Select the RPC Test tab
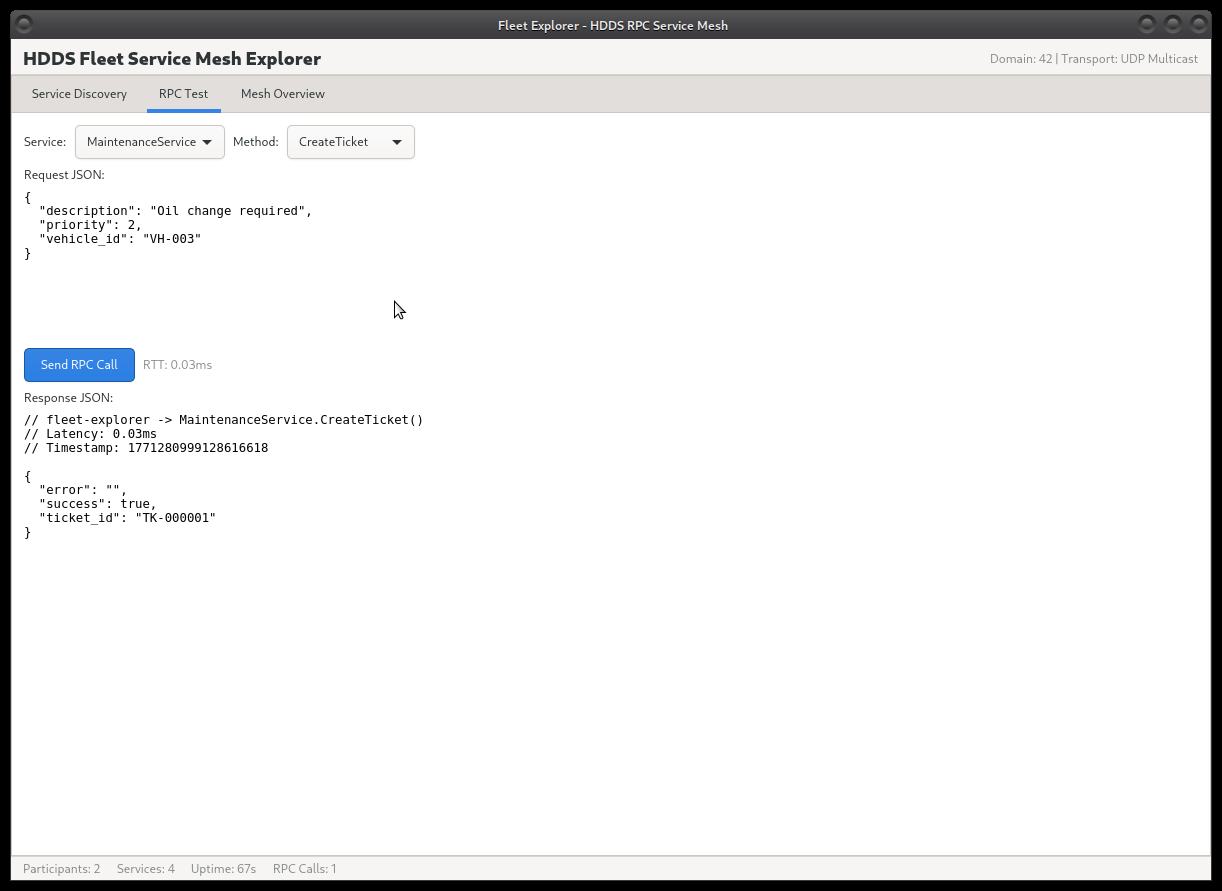The height and width of the screenshot is (891, 1222). pos(183,93)
